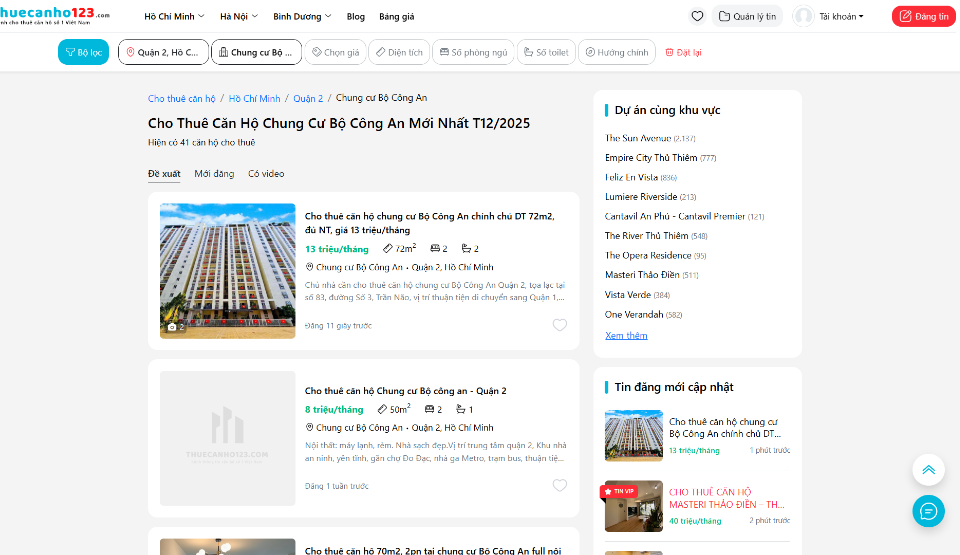The image size is (960, 555).
Task: Expand the Tài khoản dropdown
Action: 841,17
